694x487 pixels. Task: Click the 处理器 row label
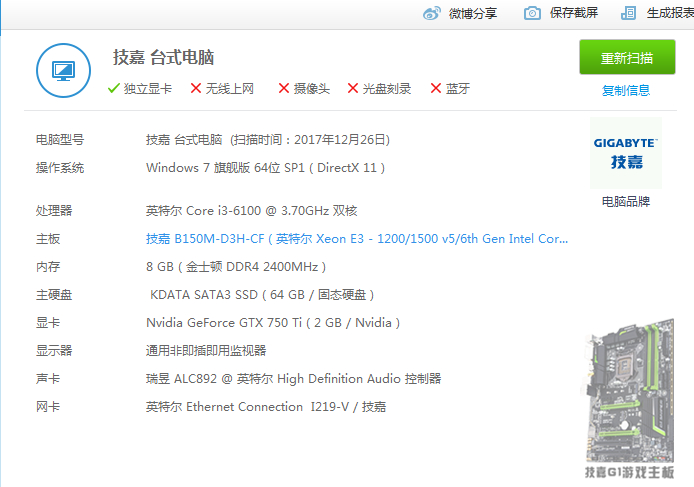(x=54, y=211)
